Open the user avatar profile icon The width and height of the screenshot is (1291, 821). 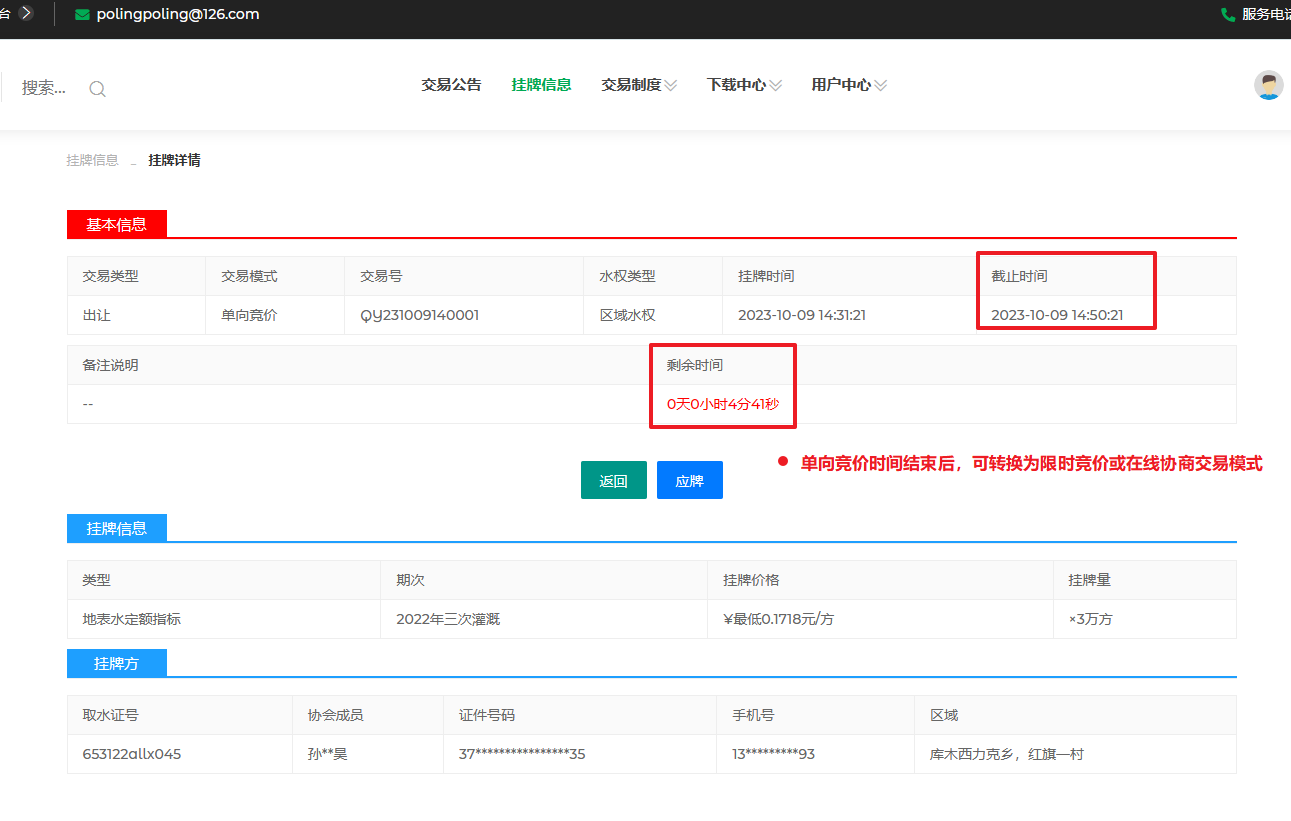1268,86
